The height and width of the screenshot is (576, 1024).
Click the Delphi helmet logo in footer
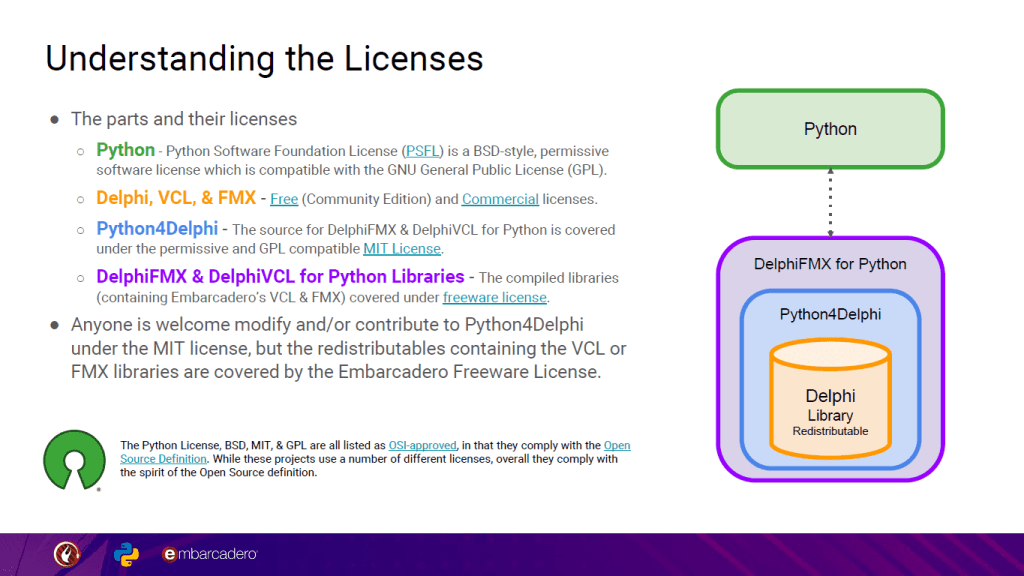[67, 554]
